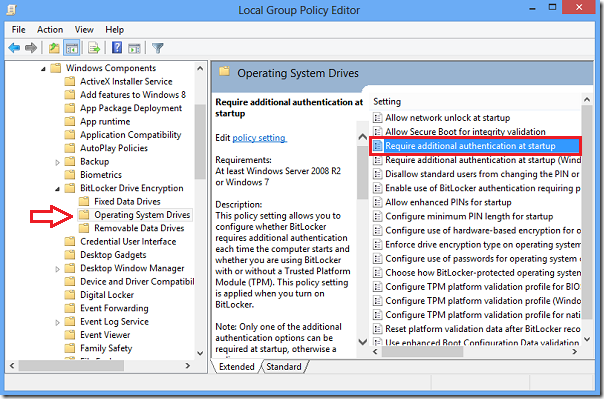Click folder icon next to ActiveX Installer Service
604x399 pixels.
(x=70, y=81)
